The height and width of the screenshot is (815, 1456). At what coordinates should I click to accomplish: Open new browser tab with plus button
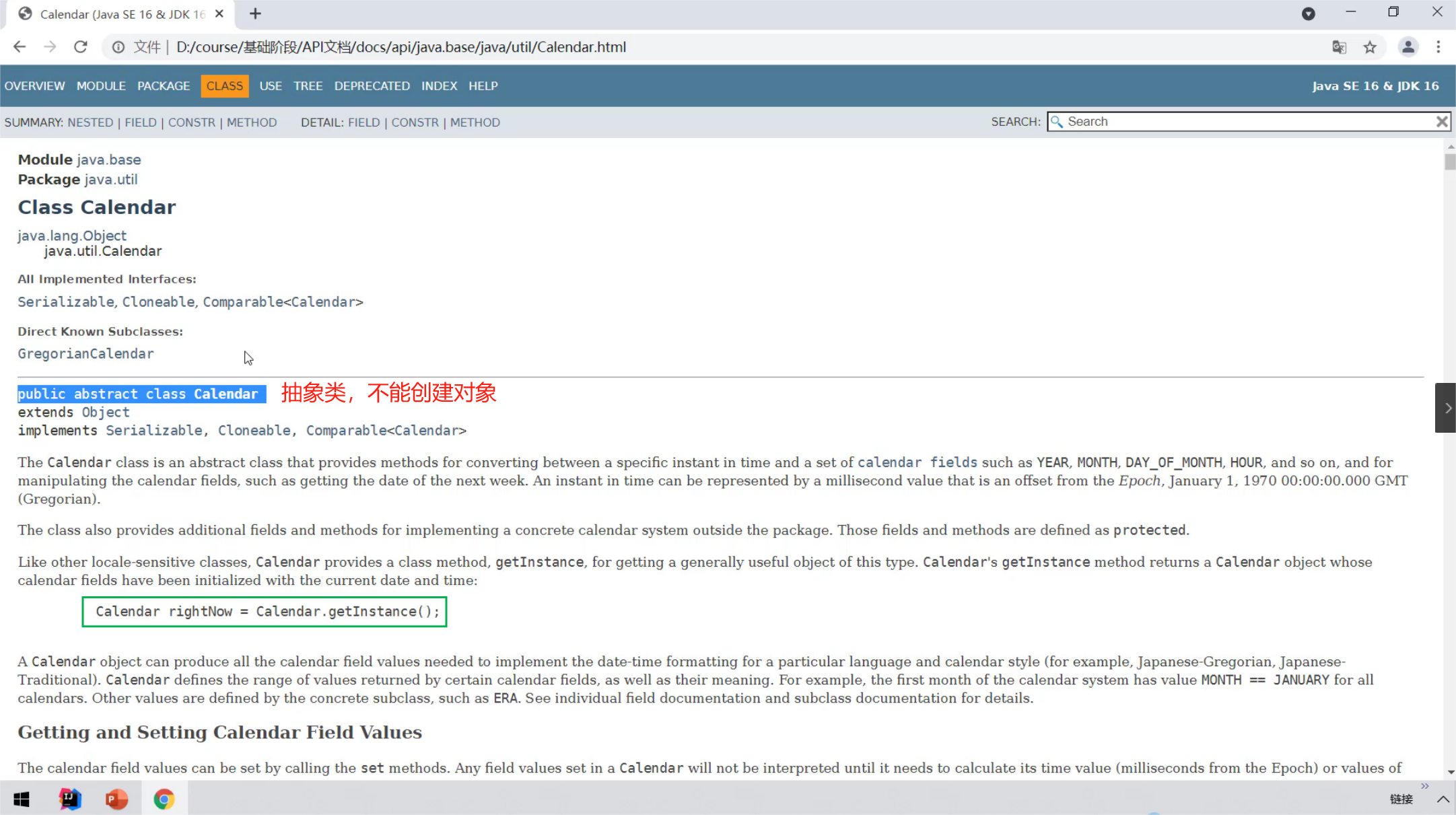pyautogui.click(x=255, y=13)
